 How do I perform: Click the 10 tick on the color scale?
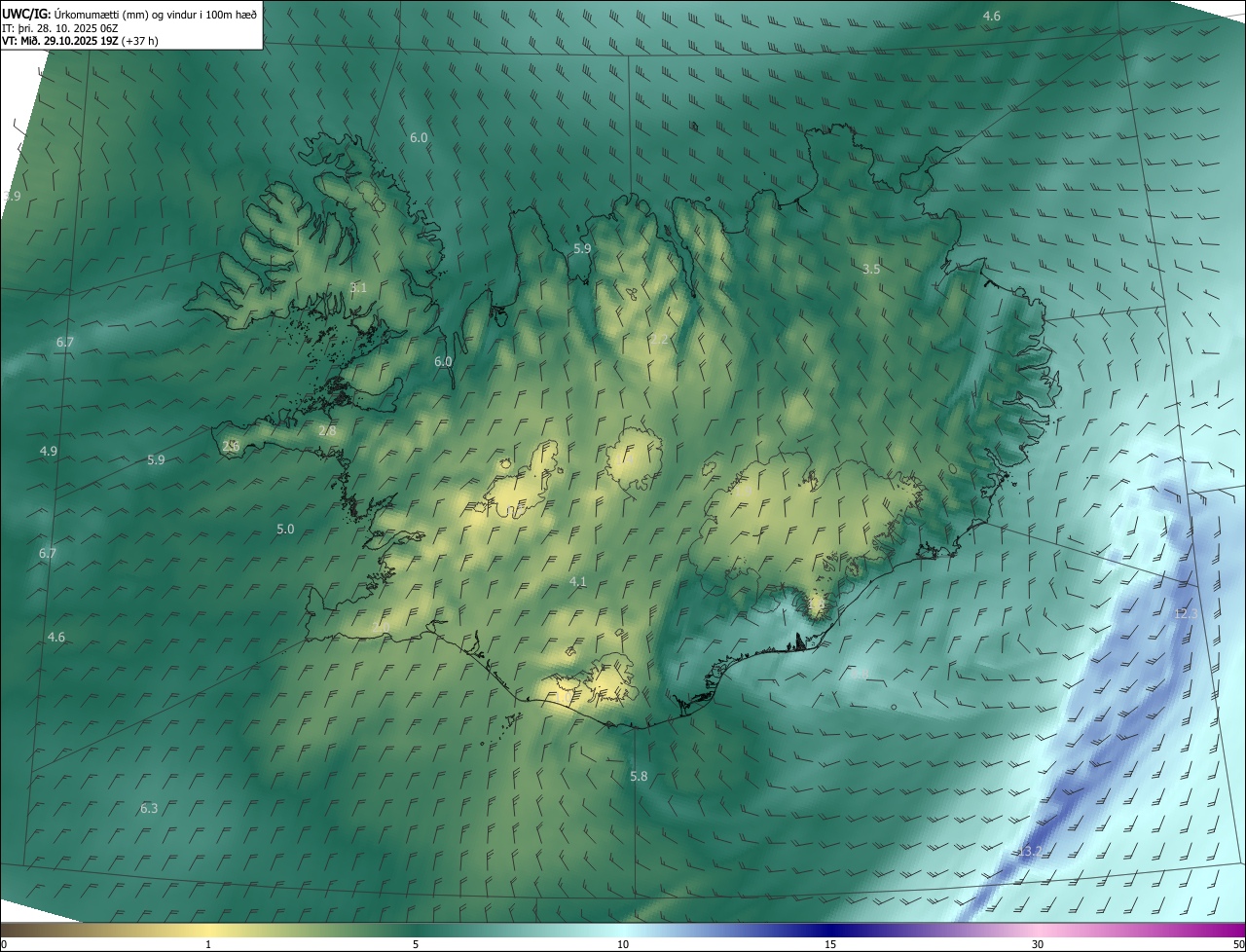(x=623, y=944)
